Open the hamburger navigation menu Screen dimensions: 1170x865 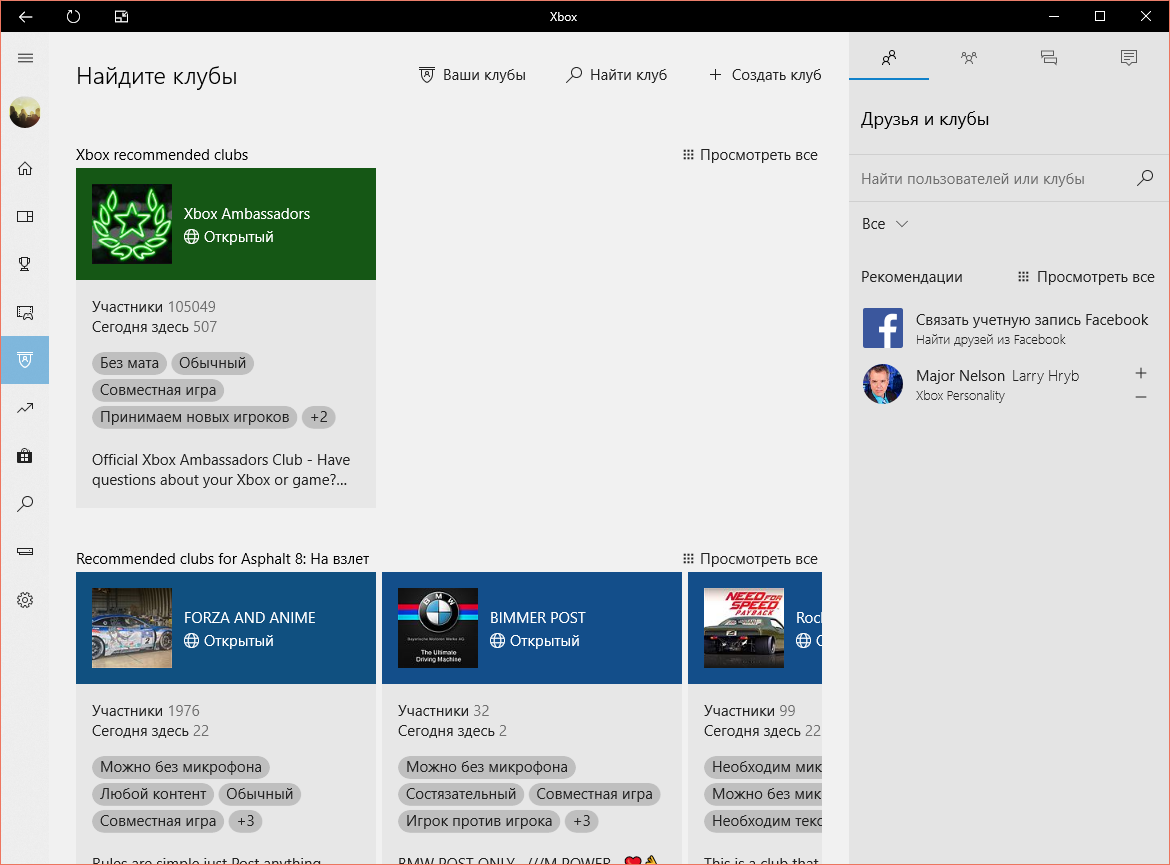25,58
